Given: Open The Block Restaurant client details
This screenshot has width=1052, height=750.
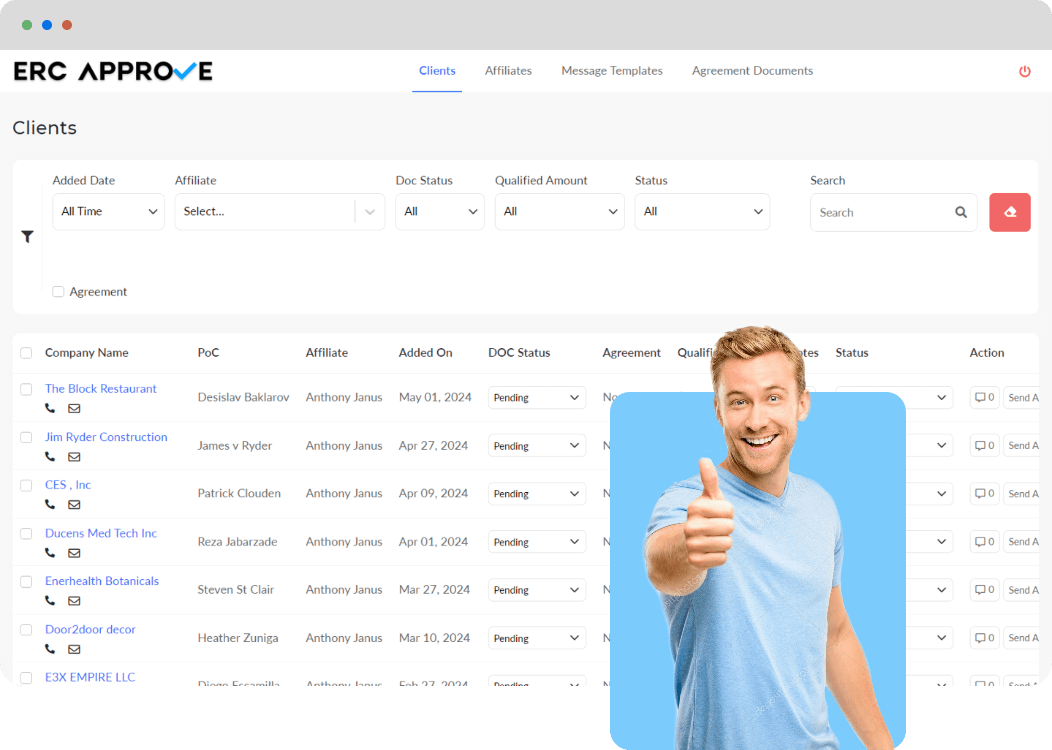Looking at the screenshot, I should point(100,389).
